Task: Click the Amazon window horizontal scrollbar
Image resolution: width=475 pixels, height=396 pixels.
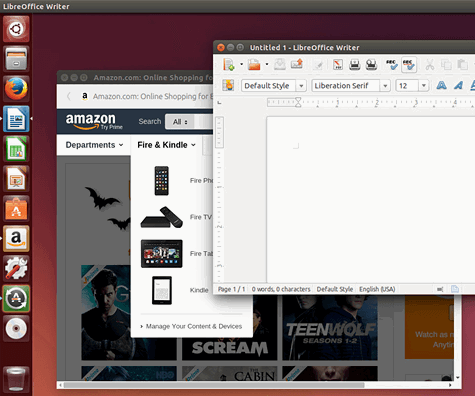Action: tap(214, 385)
